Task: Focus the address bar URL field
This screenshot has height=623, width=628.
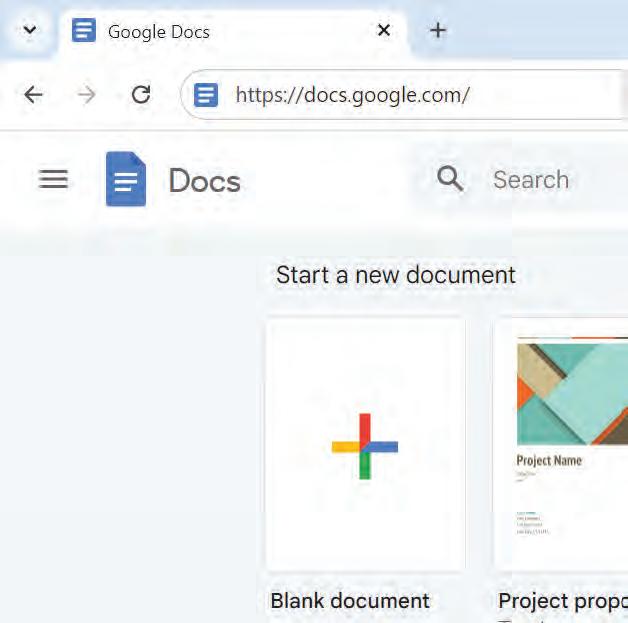Action: pos(405,95)
